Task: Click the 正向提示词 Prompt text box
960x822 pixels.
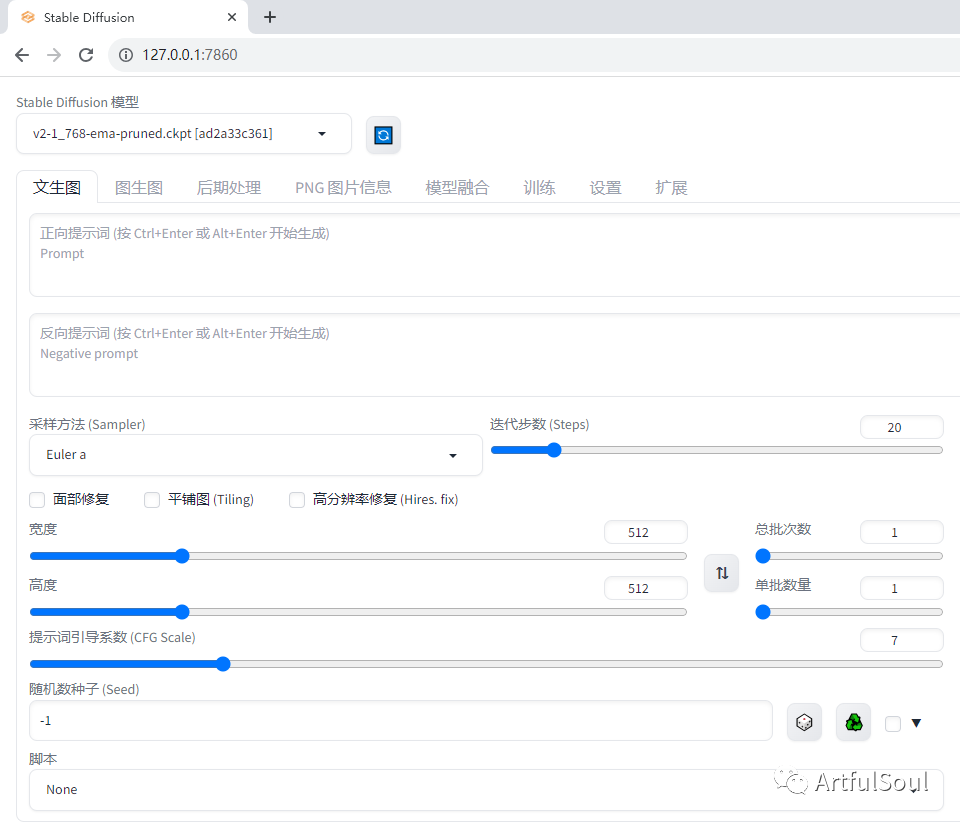Action: pos(495,255)
